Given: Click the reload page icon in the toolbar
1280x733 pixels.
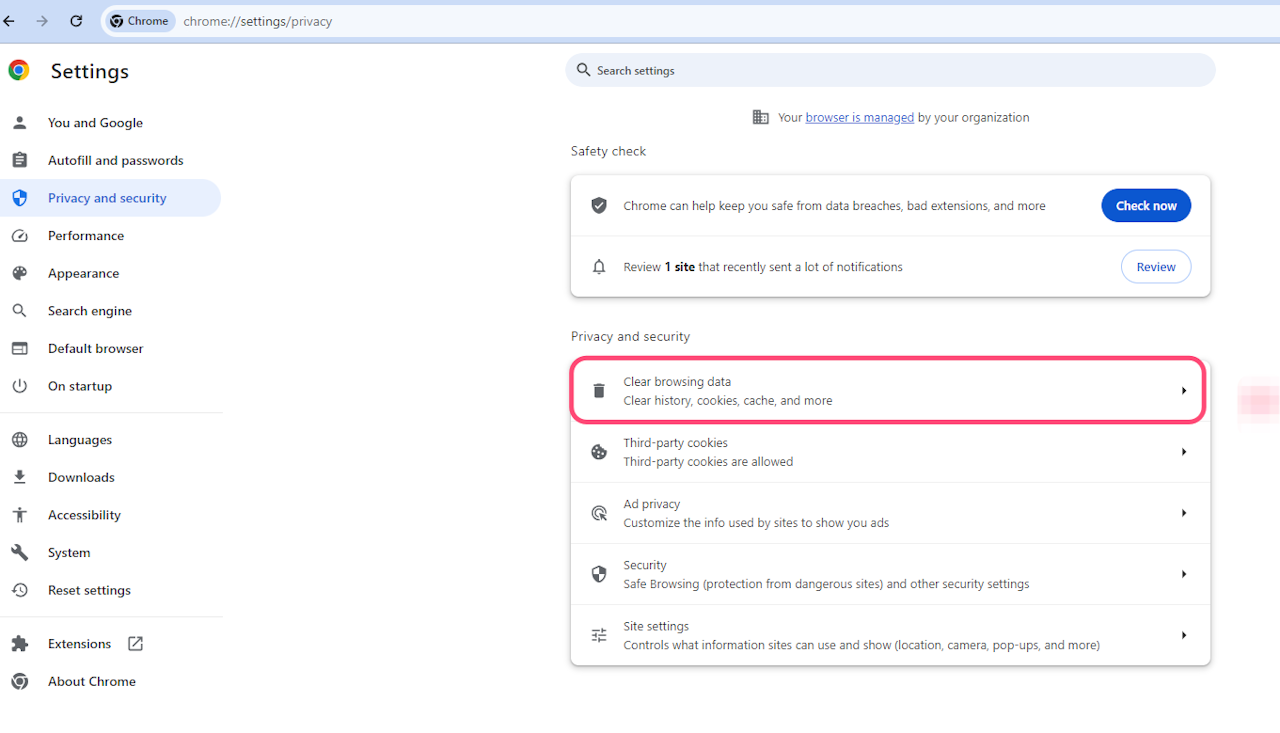Looking at the screenshot, I should [x=76, y=20].
